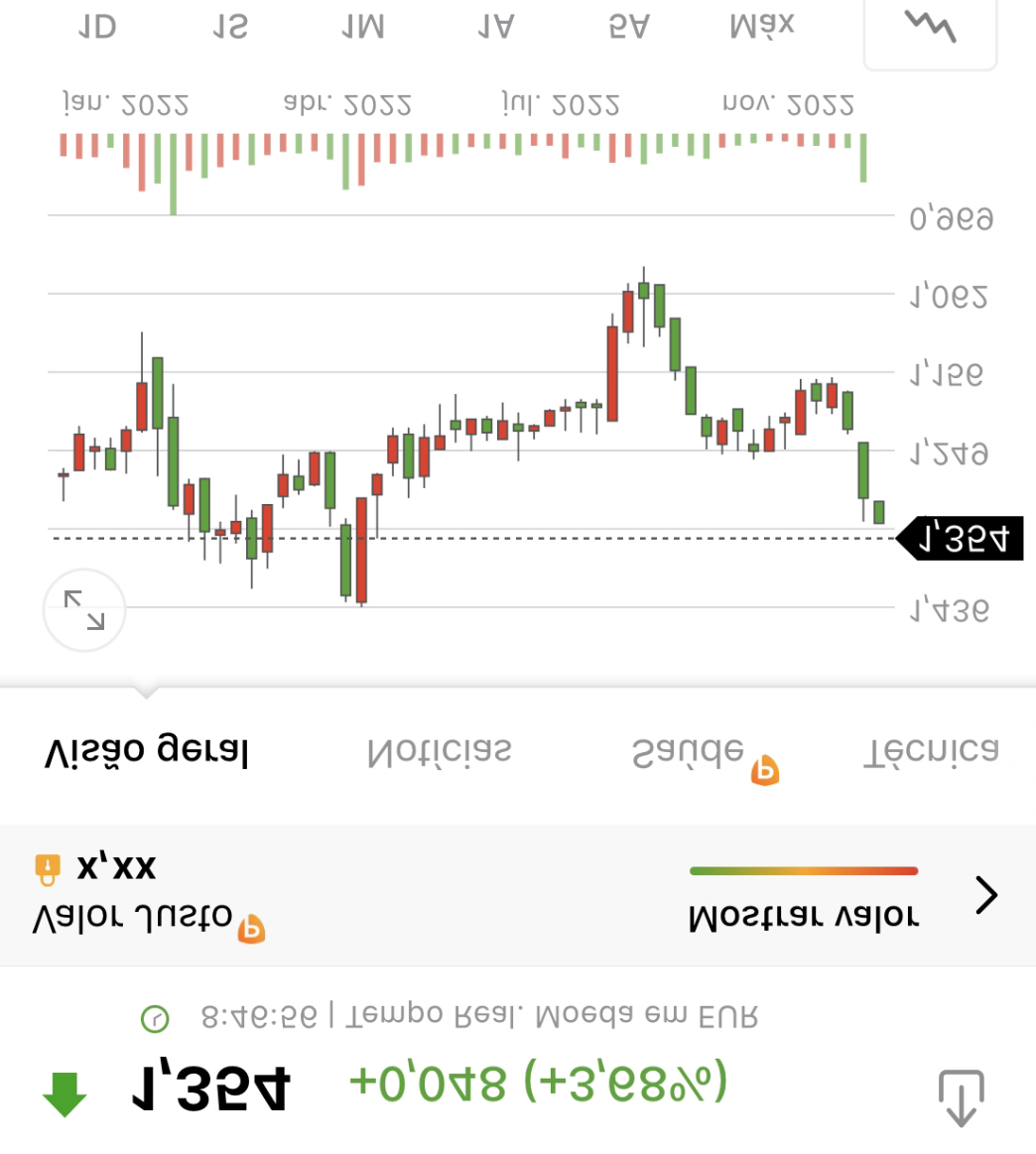Tap the fair value gradient bar

803,871
